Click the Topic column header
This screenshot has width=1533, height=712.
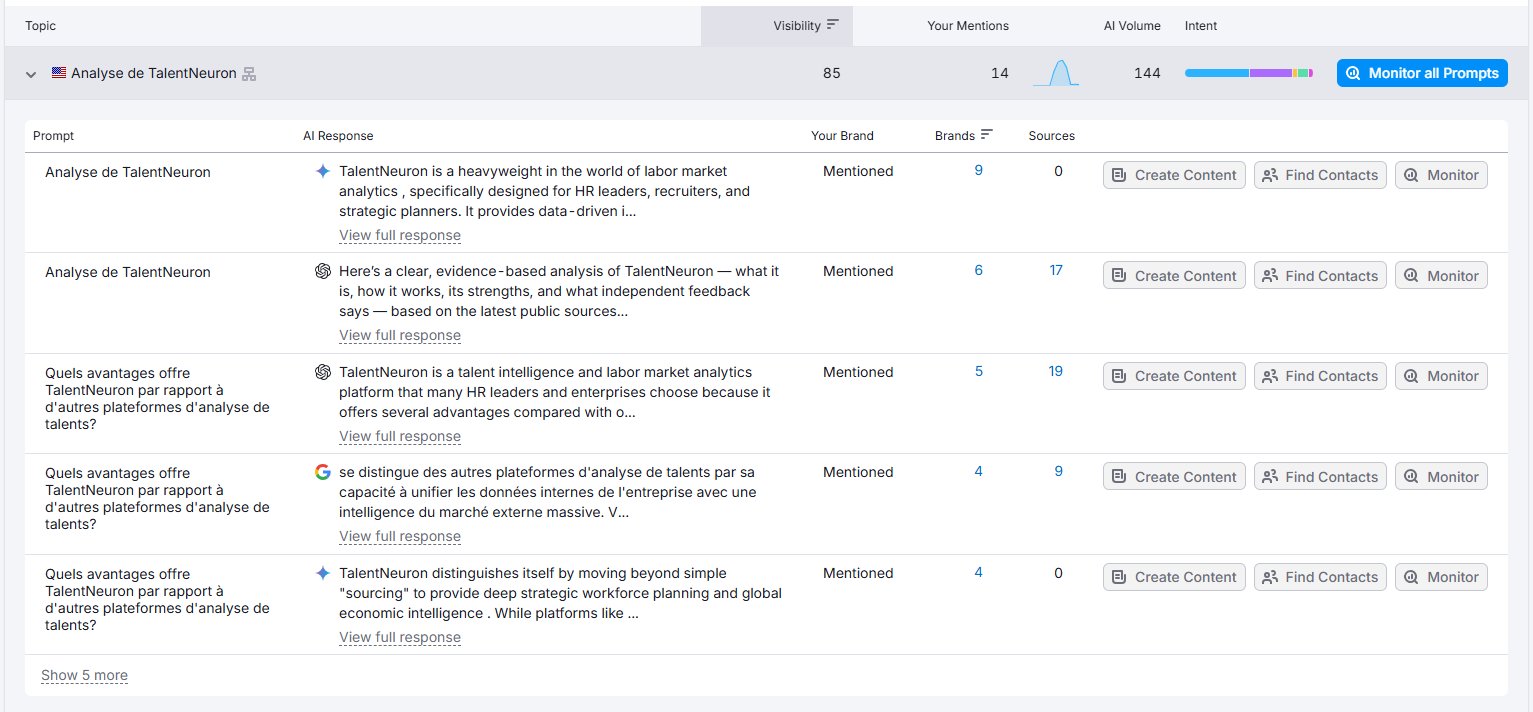(41, 26)
